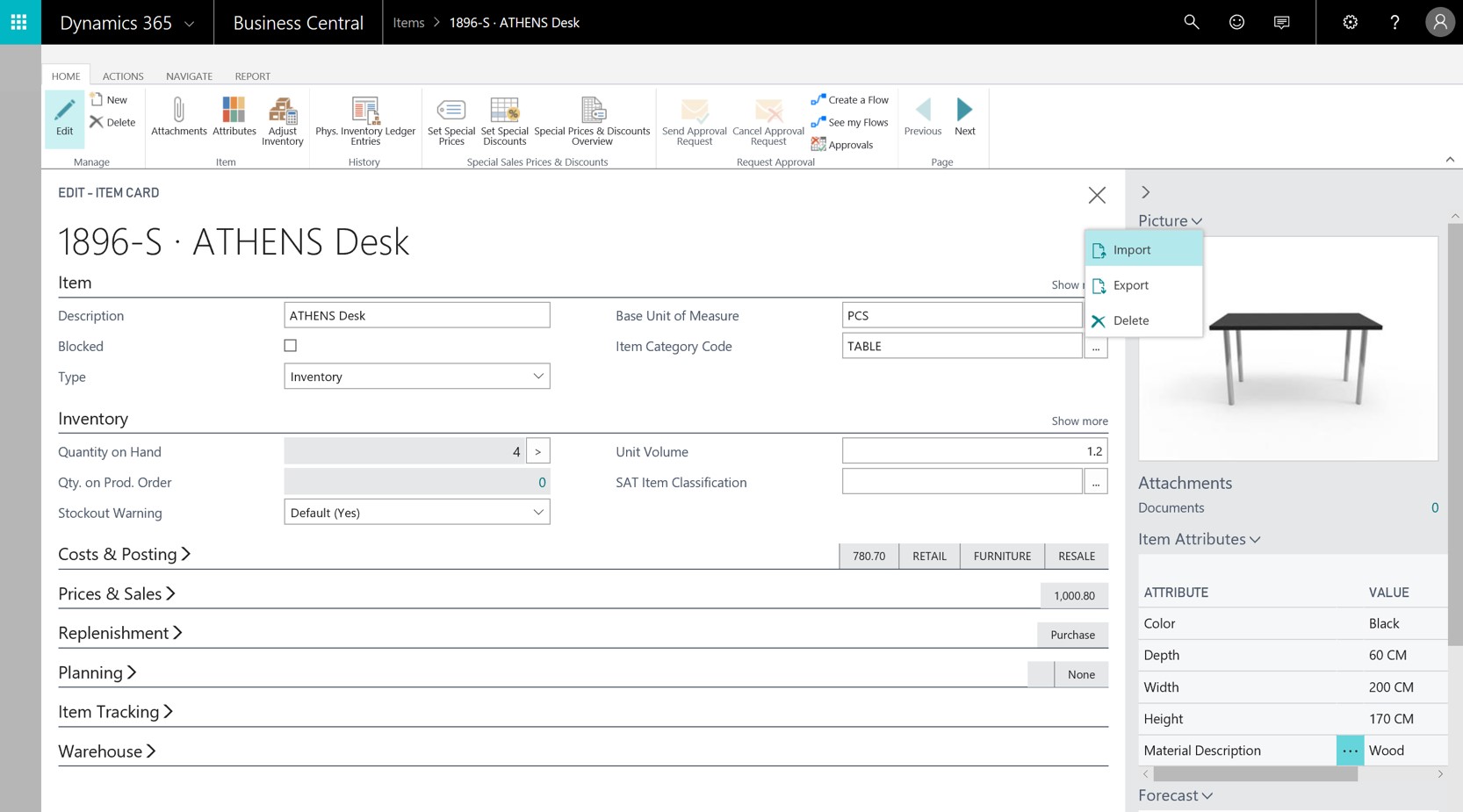Expand the Warehouse section
The width and height of the screenshot is (1463, 812).
pyautogui.click(x=107, y=751)
